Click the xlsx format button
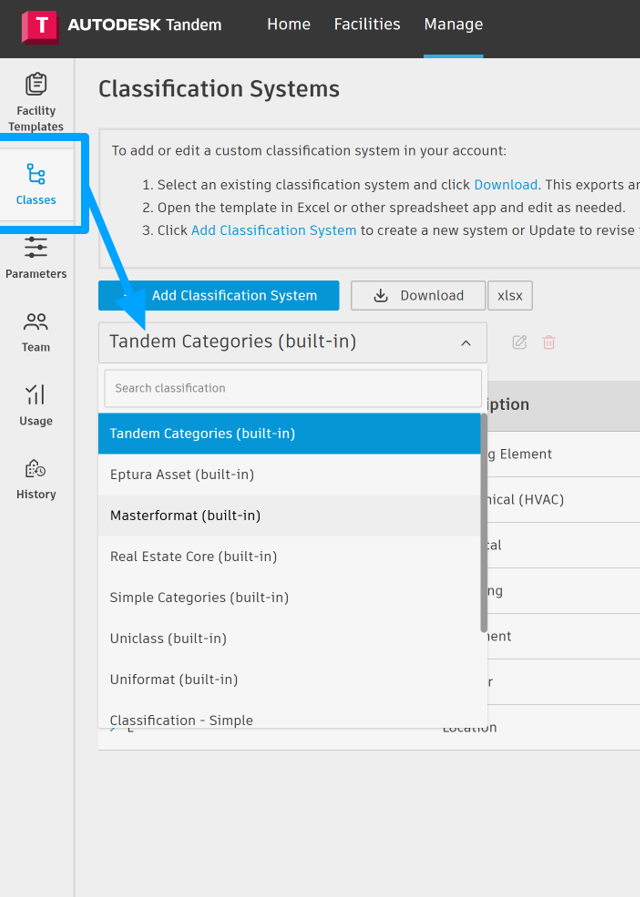Image resolution: width=640 pixels, height=897 pixels. (x=510, y=295)
